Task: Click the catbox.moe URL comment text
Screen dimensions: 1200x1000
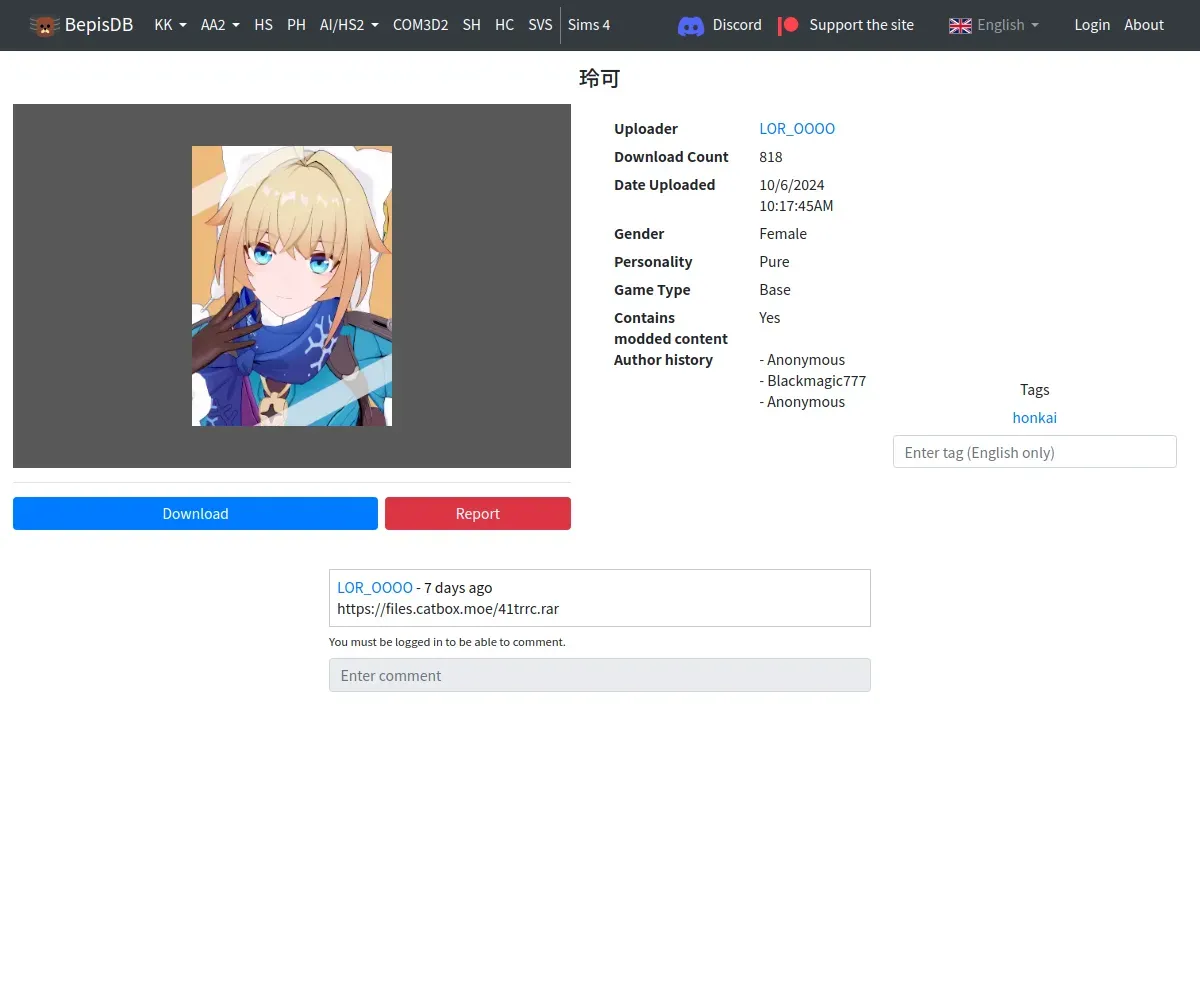Action: (x=448, y=609)
